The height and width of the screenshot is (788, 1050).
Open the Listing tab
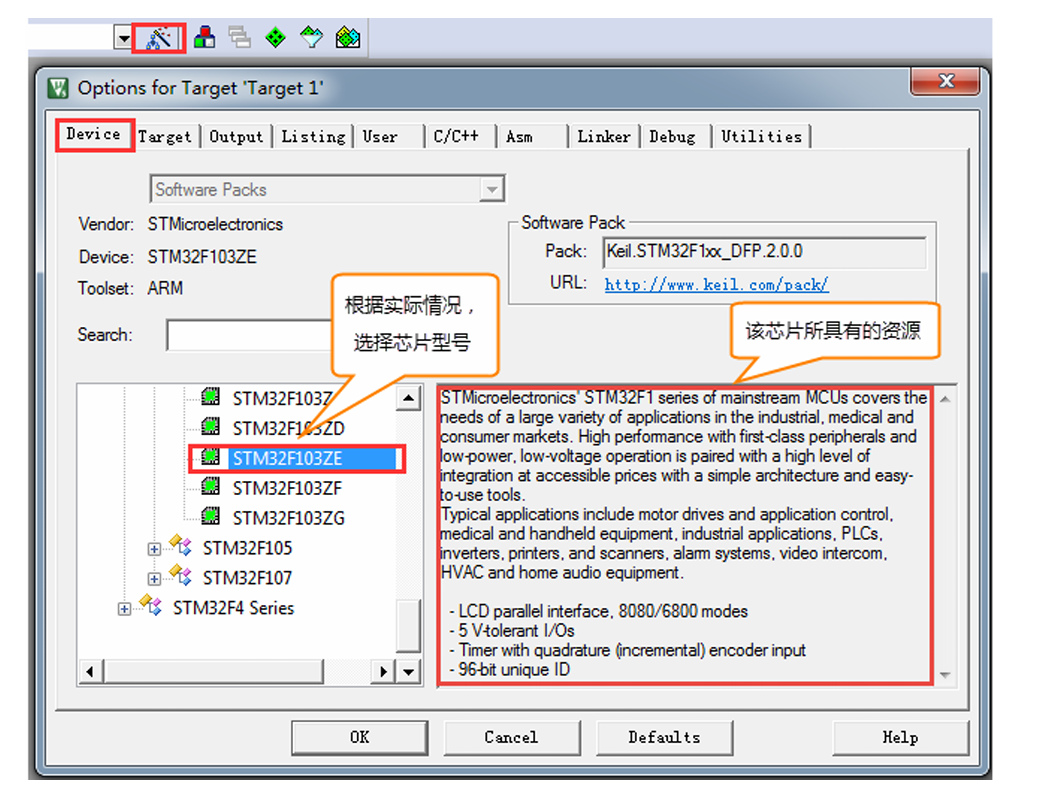pos(313,137)
